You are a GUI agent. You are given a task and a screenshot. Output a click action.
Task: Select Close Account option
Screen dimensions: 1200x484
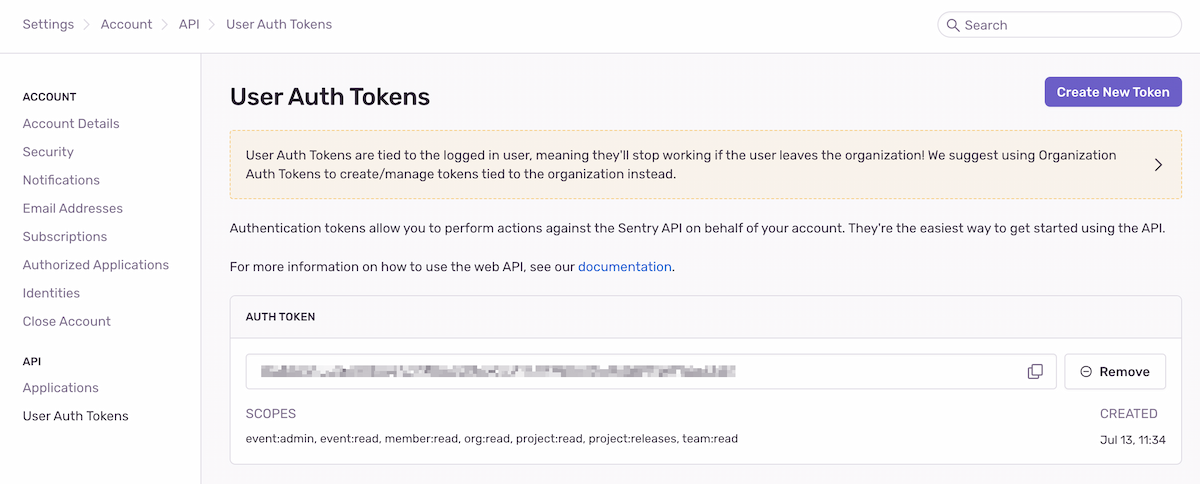click(x=67, y=321)
